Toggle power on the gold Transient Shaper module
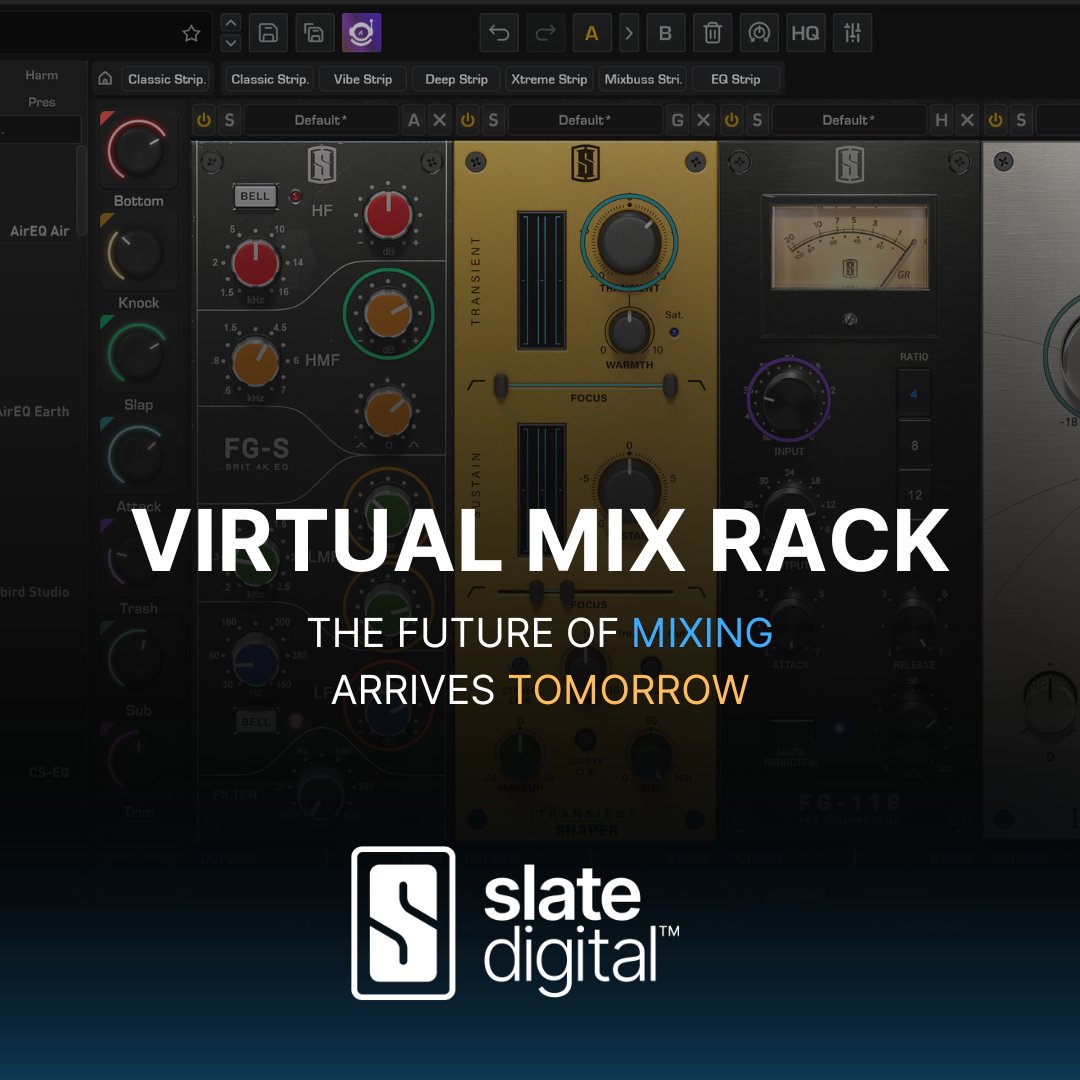Screen dimensions: 1080x1080 click(468, 120)
